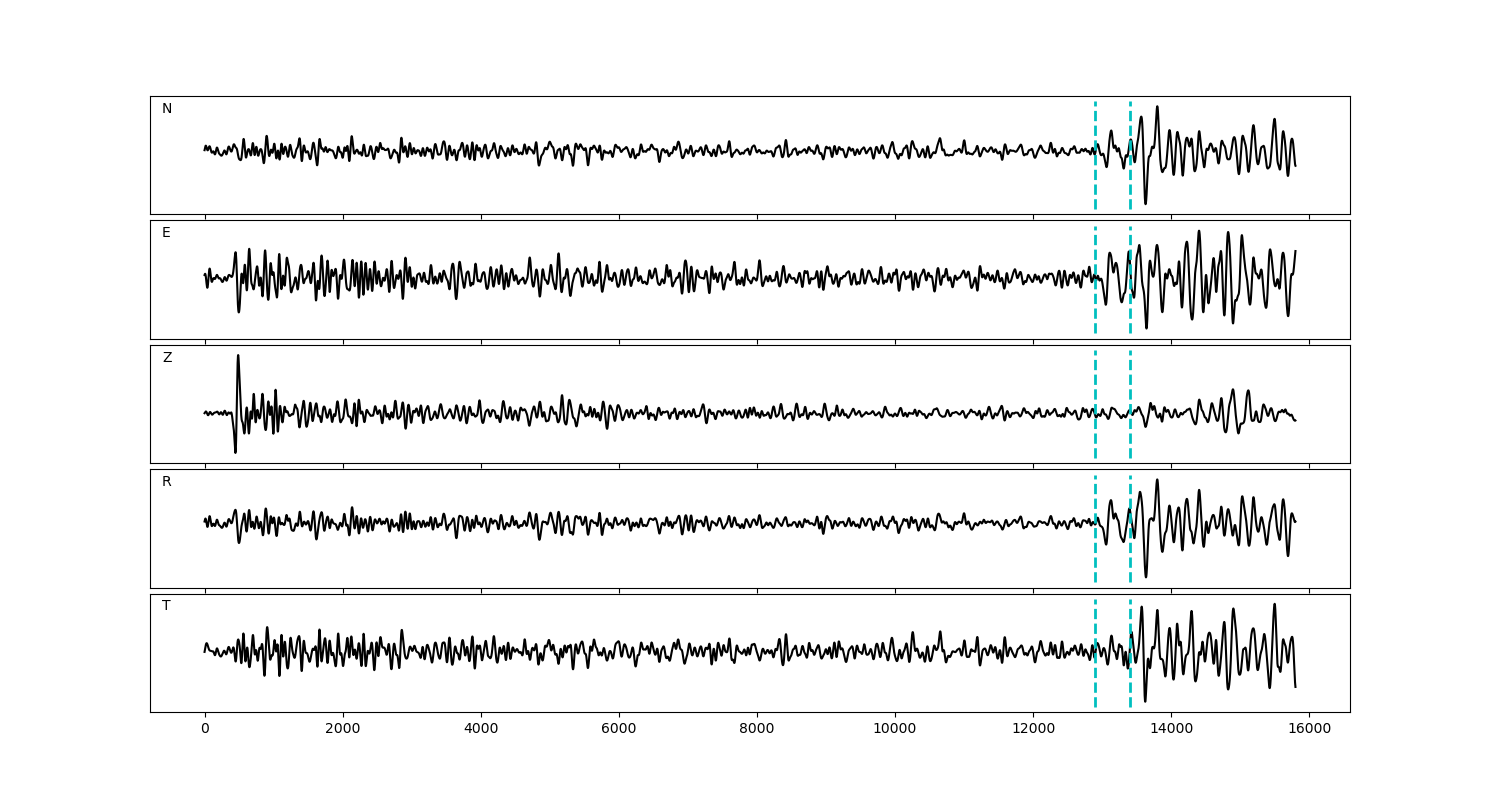The height and width of the screenshot is (800, 1500).
Task: Click the Z panel label
Action: (x=167, y=358)
